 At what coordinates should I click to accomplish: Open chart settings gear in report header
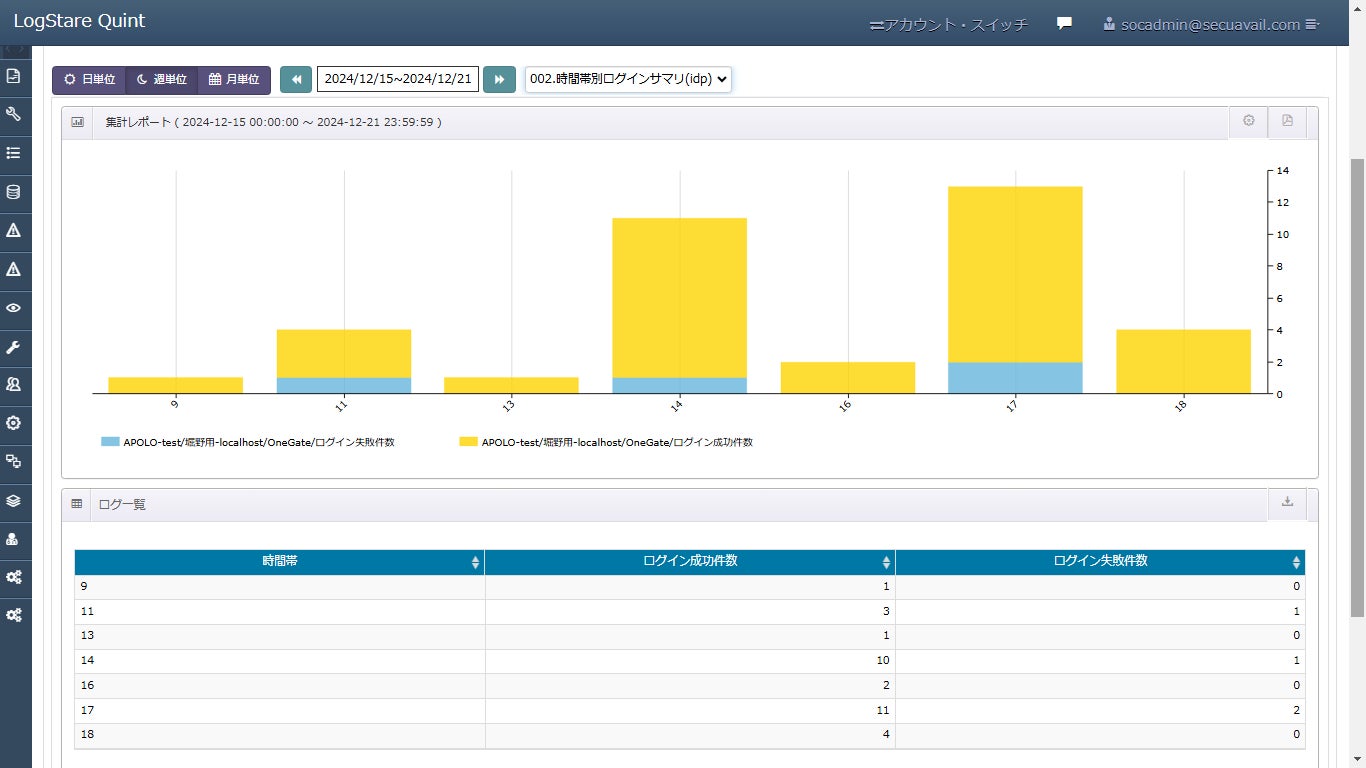coord(1248,121)
